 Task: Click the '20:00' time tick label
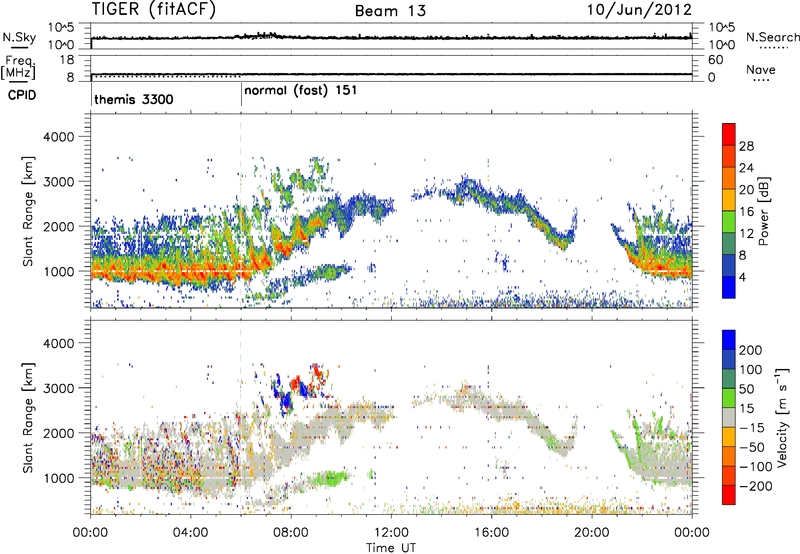591,533
